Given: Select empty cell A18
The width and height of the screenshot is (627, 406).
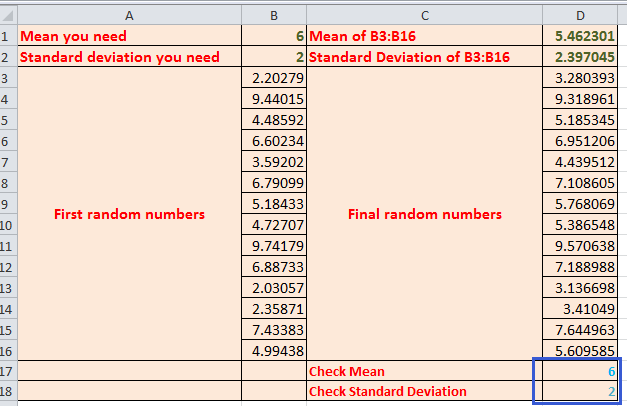Looking at the screenshot, I should pyautogui.click(x=130, y=391).
